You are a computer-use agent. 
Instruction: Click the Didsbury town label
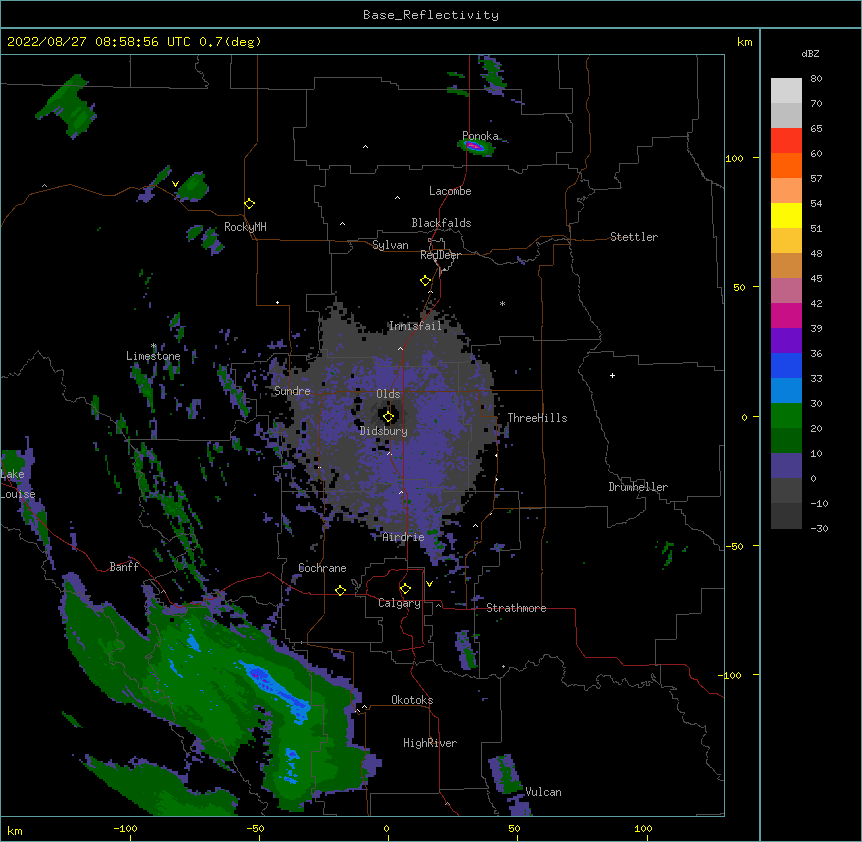click(x=384, y=431)
